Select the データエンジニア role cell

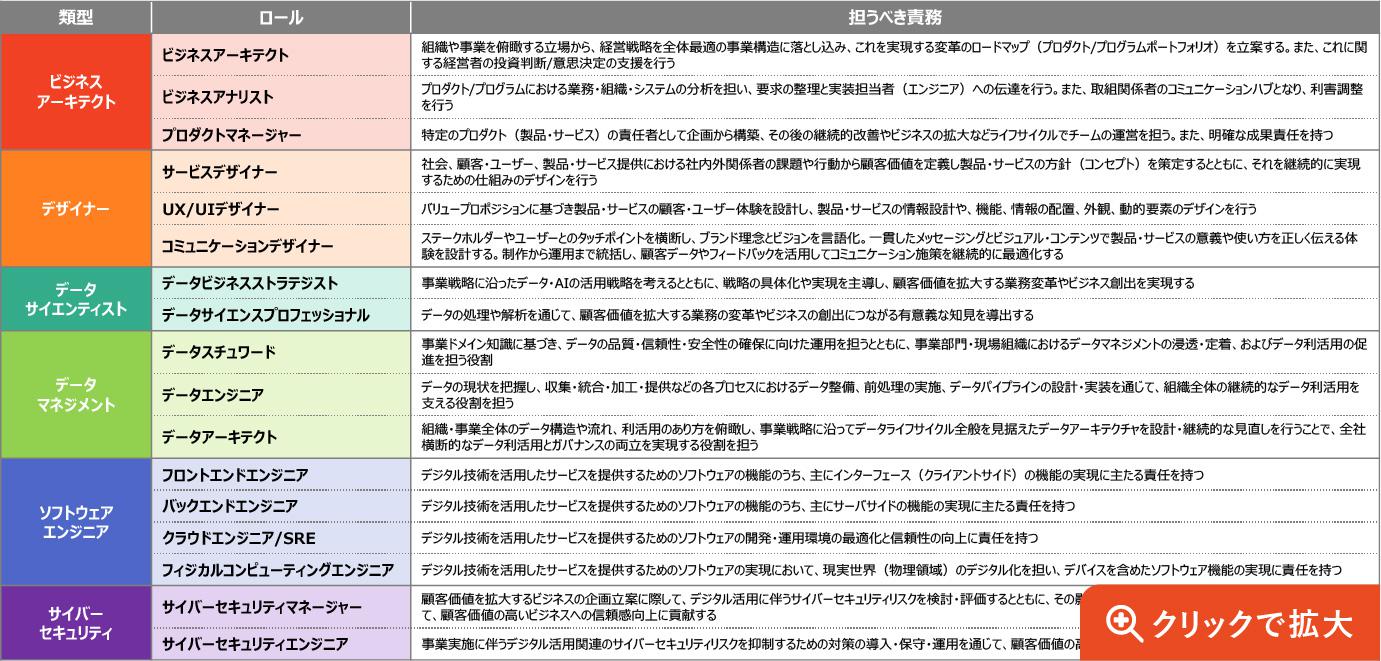(280, 394)
